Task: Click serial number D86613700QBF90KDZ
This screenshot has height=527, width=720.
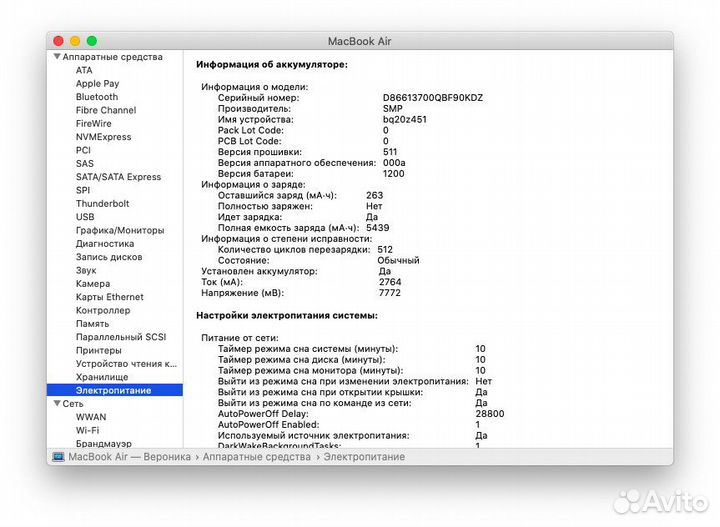Action: pos(433,98)
